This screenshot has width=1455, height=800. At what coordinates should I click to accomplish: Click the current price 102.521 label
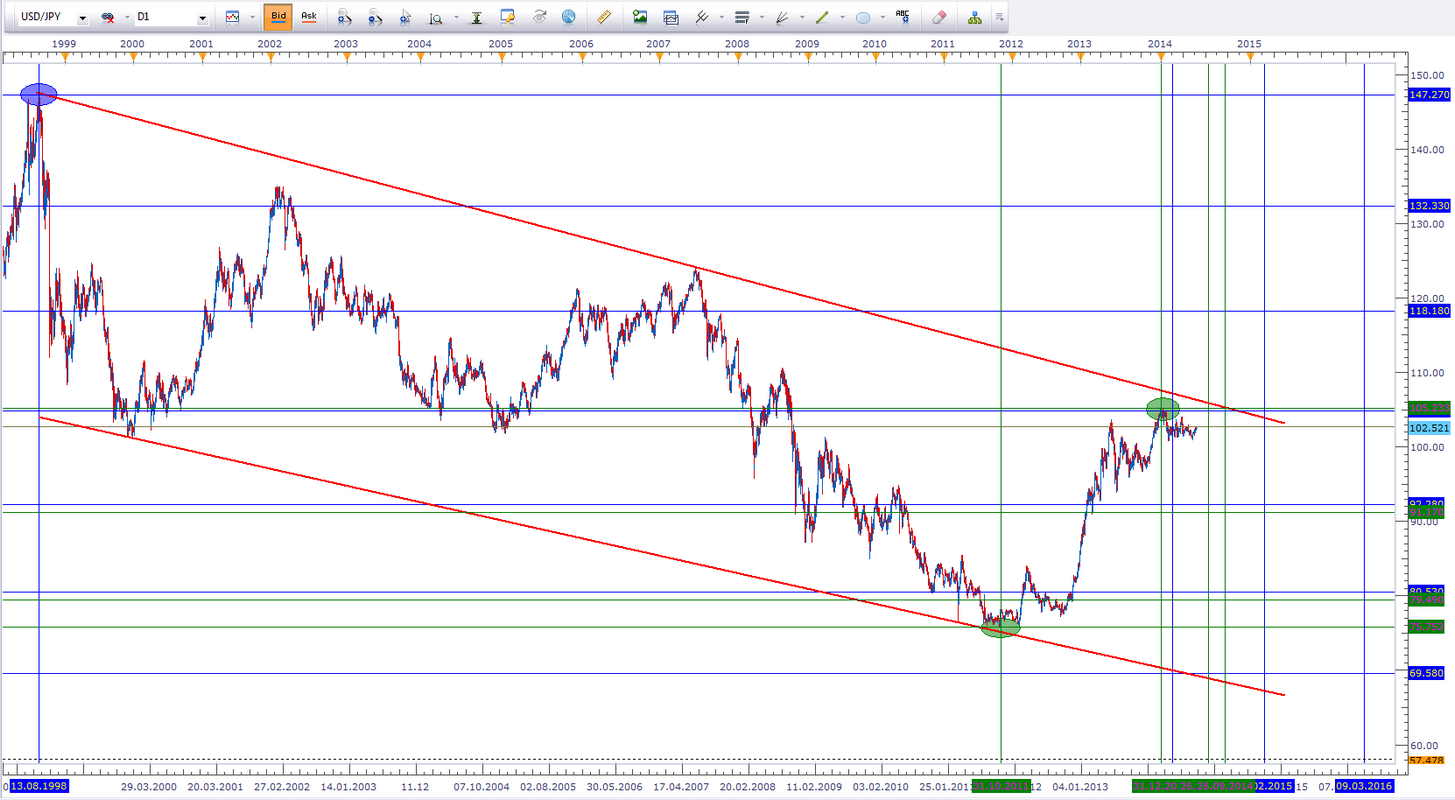[1429, 427]
